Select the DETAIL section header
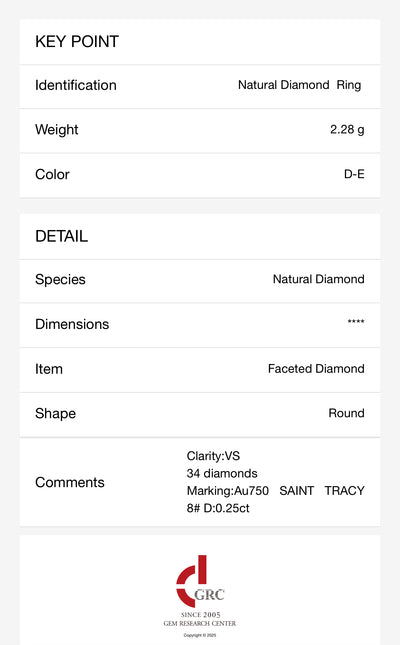Screen dimensions: 400x645 pyautogui.click(x=61, y=236)
